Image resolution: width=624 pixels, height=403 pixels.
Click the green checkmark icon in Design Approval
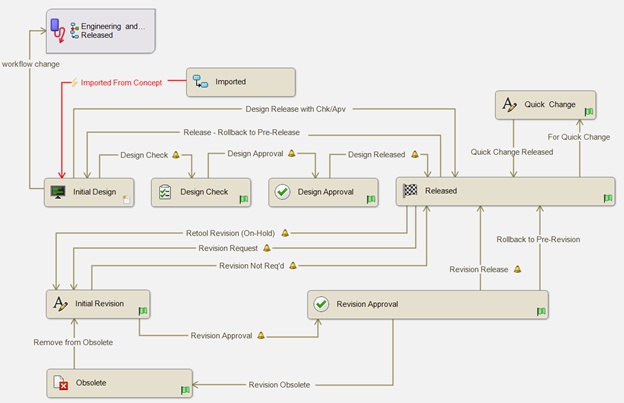[282, 192]
